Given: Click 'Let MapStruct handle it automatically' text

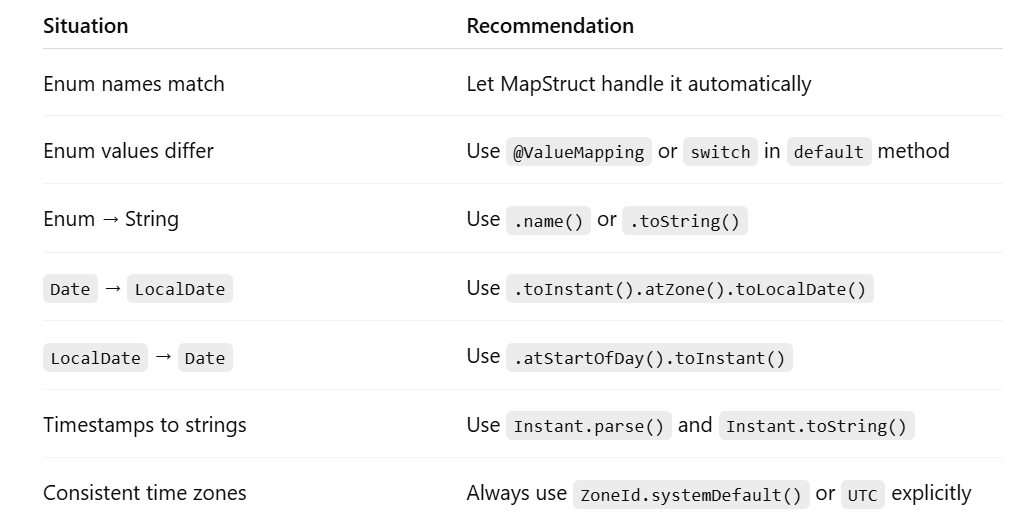Looking at the screenshot, I should click(x=638, y=84).
